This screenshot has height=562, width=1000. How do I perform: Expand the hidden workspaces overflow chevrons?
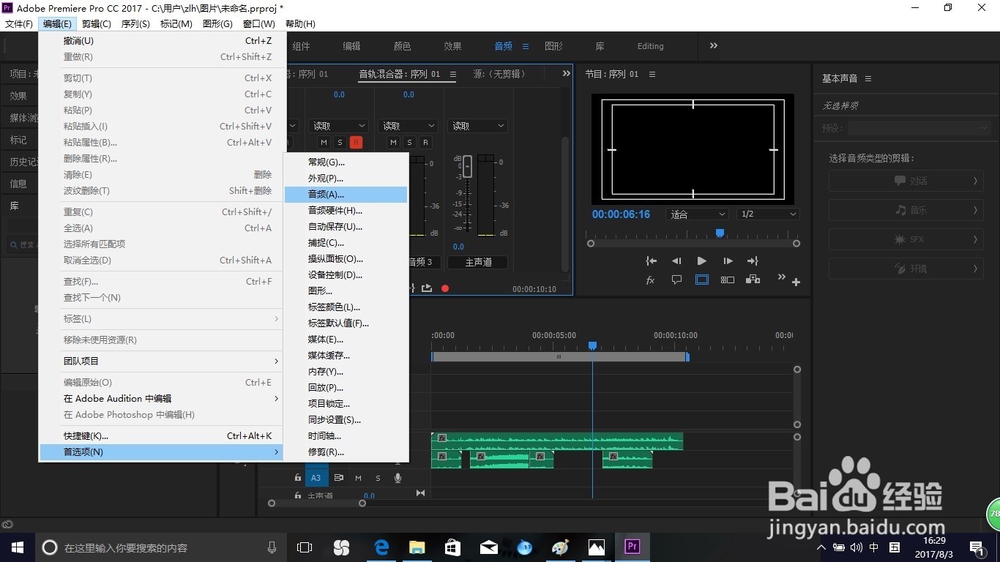[714, 46]
